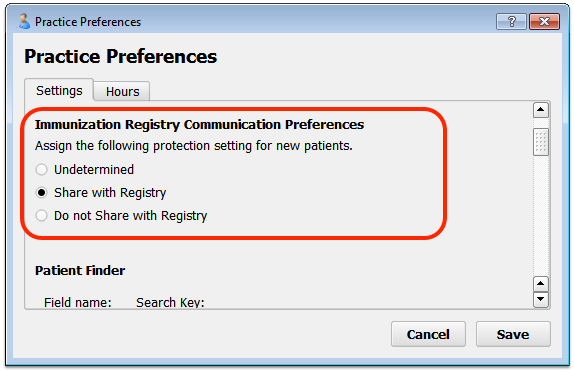Click the lower scrollbar up arrow

coord(541,283)
